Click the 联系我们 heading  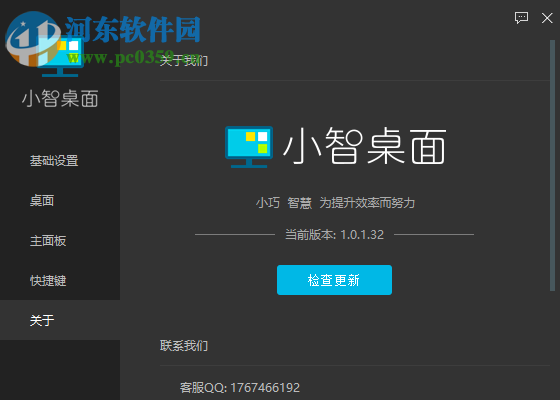[x=184, y=345]
